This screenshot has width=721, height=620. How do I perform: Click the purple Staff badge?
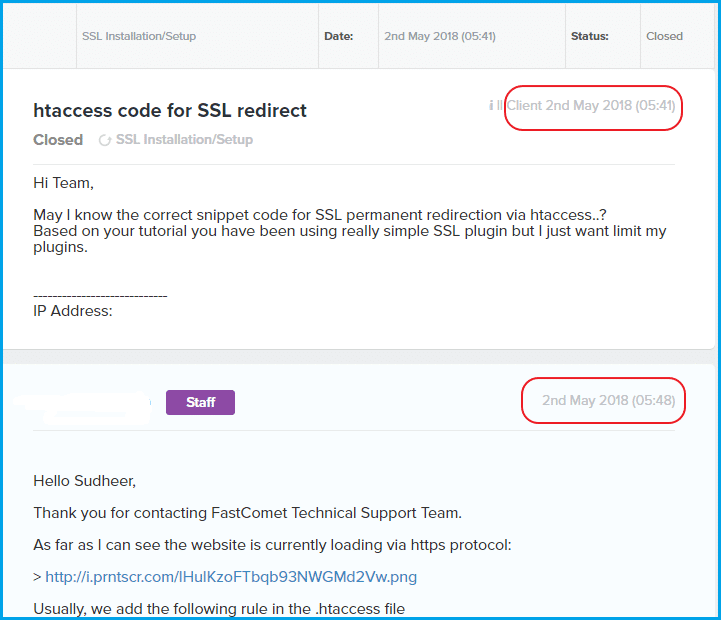pyautogui.click(x=200, y=402)
